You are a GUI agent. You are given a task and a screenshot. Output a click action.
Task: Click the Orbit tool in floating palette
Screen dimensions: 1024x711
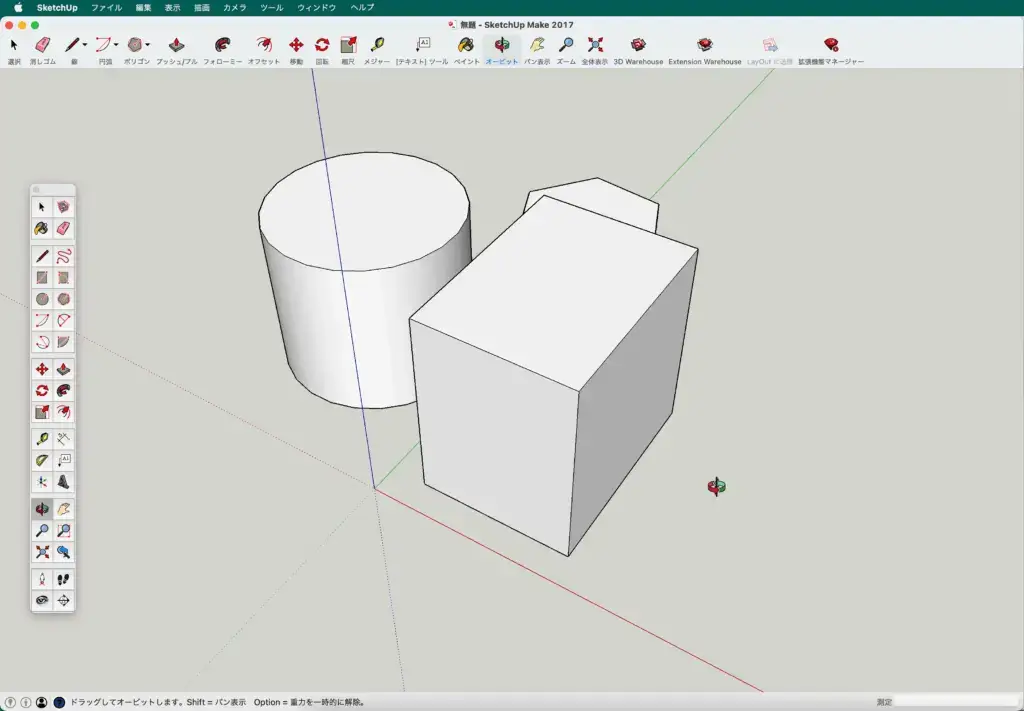(x=42, y=509)
